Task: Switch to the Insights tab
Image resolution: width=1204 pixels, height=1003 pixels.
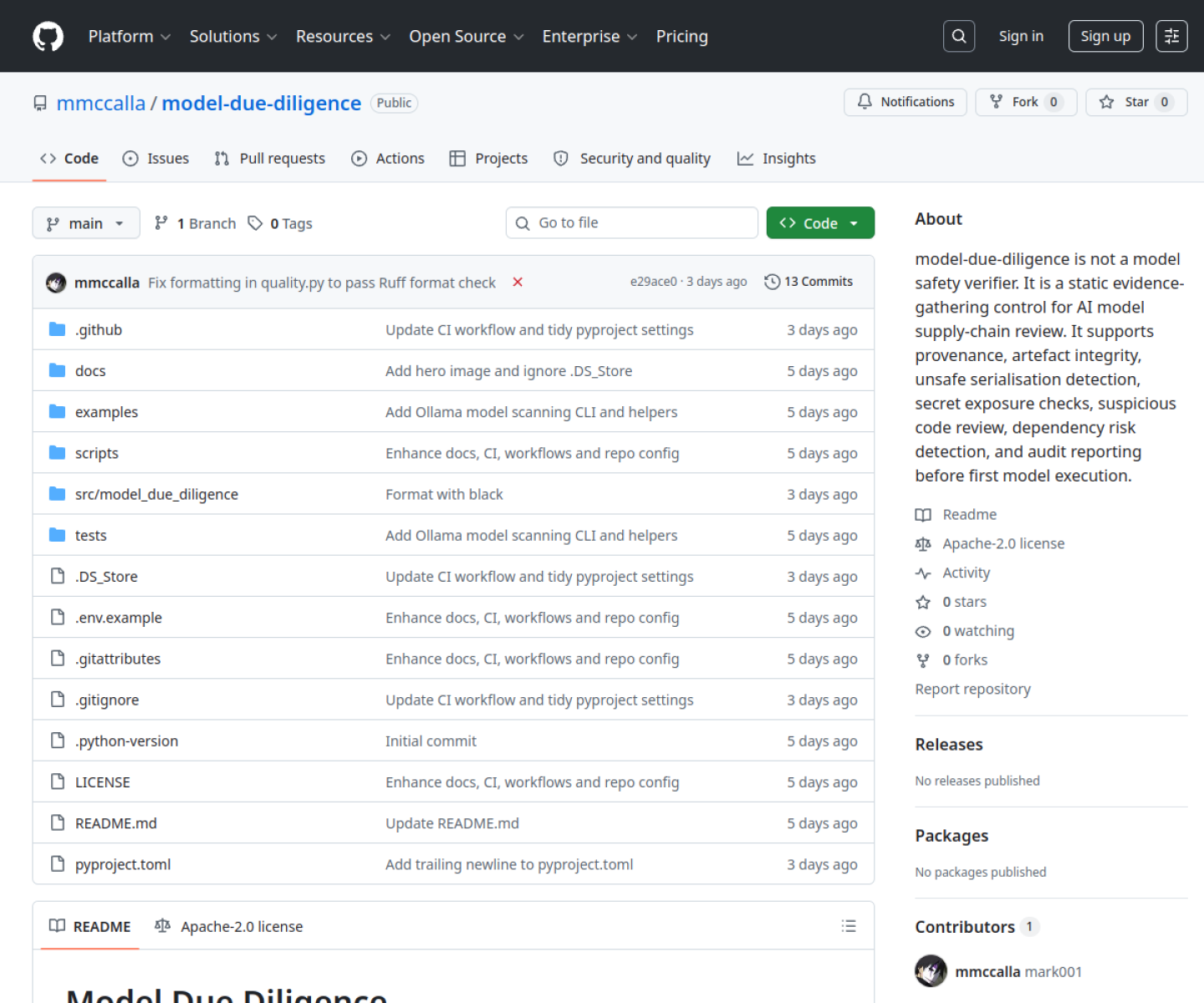Action: pos(777,159)
